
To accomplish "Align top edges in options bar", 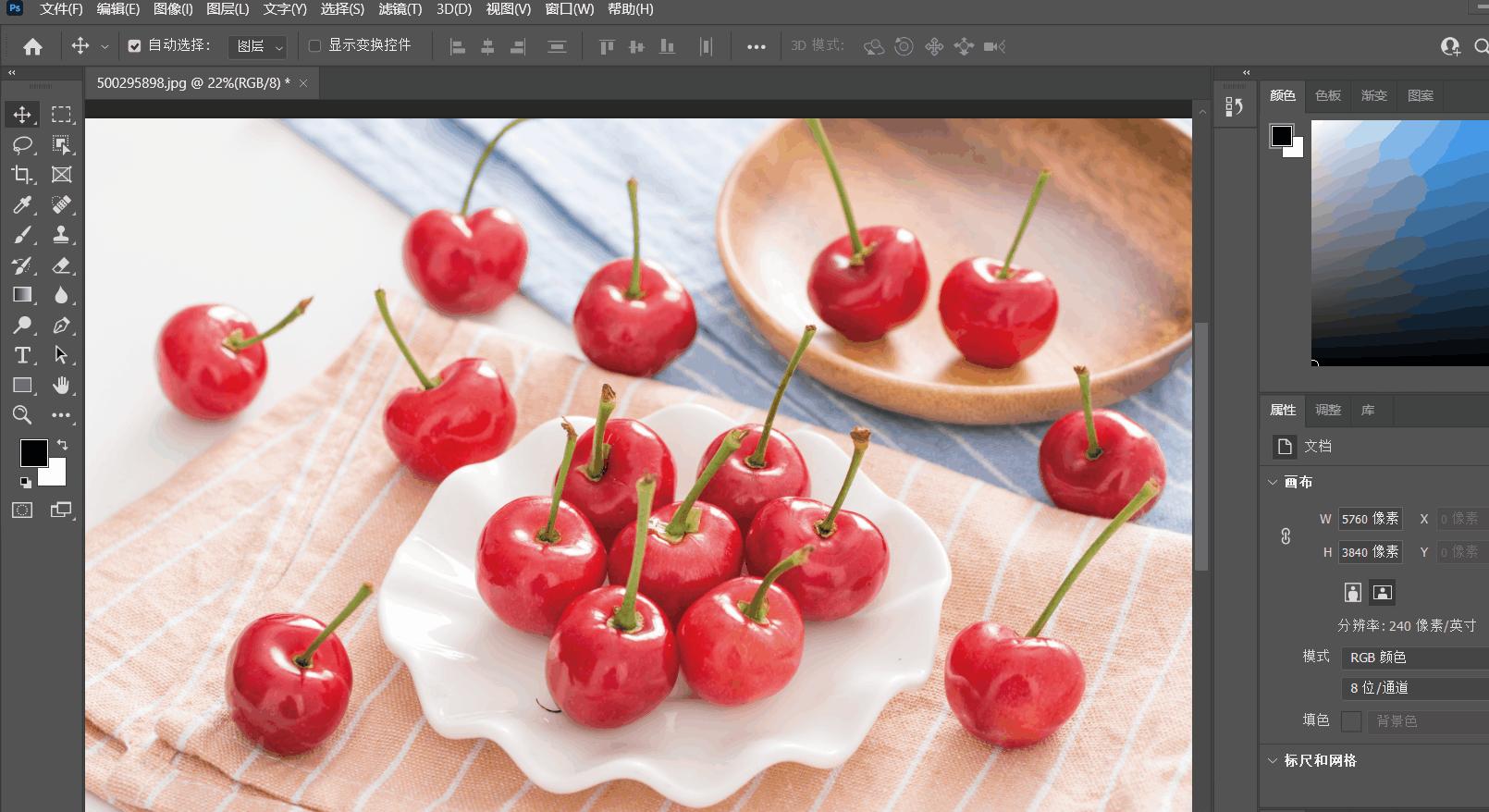I will tap(607, 46).
